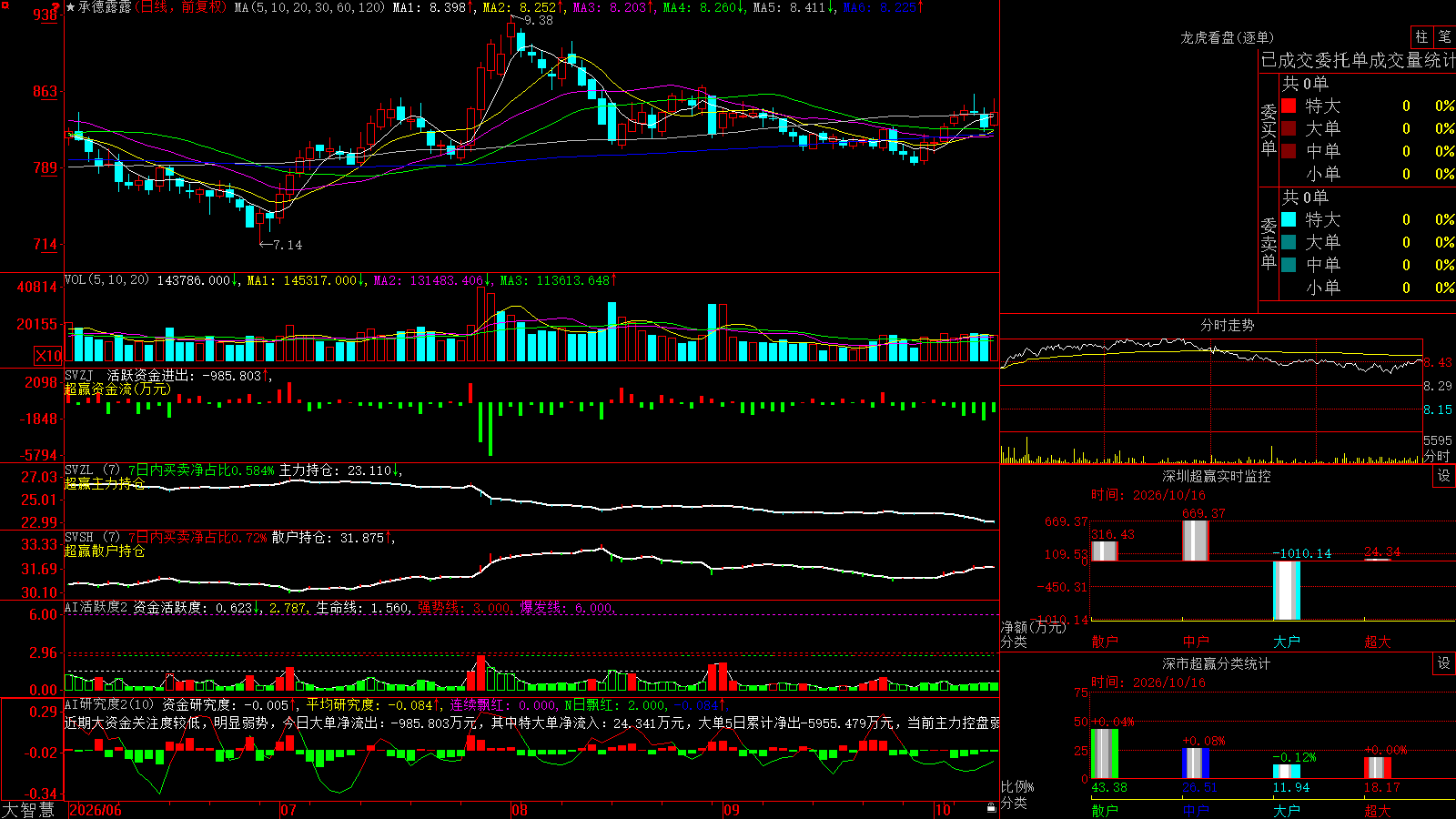Click the 龙虎看盘(逐单) panel title

1227,37
